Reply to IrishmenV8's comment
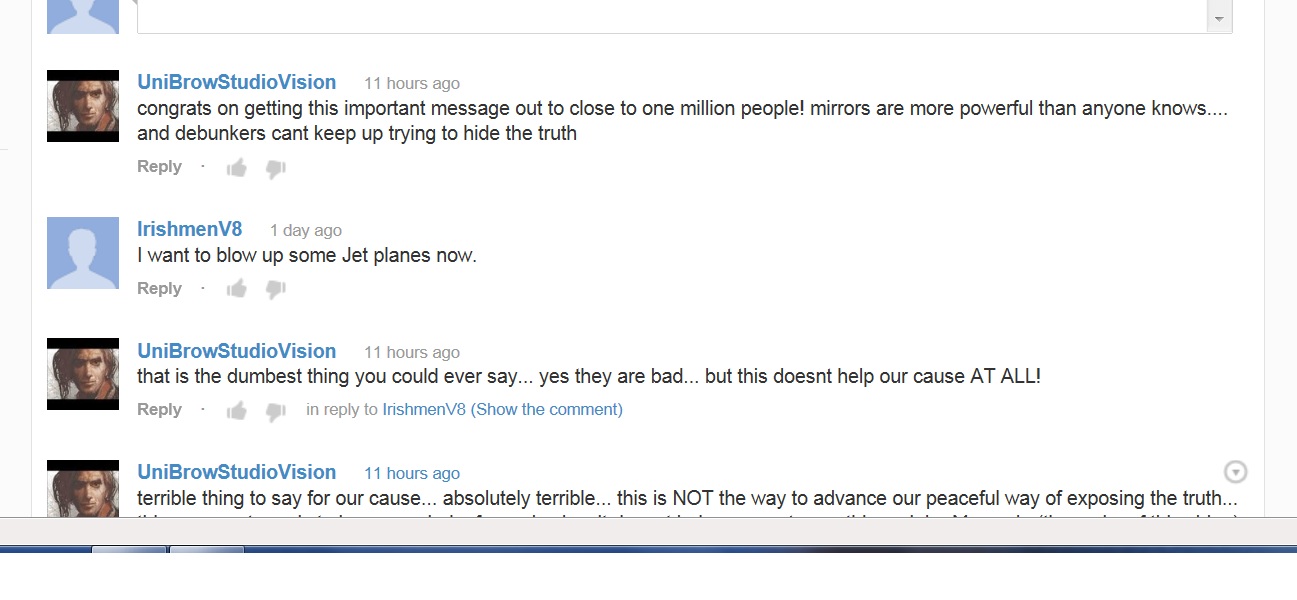 tap(159, 288)
